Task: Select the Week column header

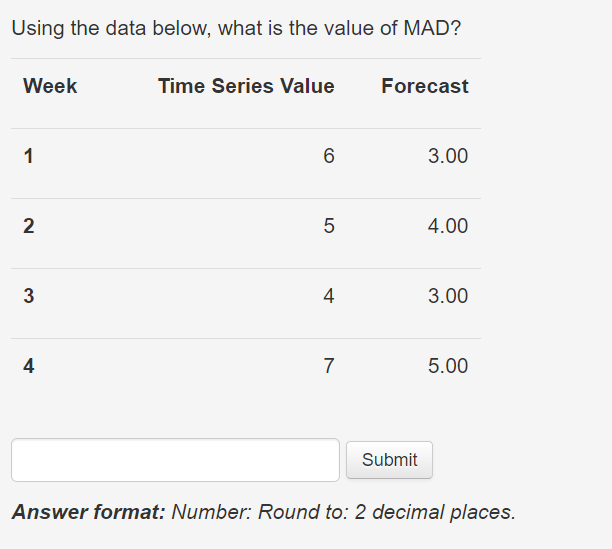Action: [x=50, y=86]
